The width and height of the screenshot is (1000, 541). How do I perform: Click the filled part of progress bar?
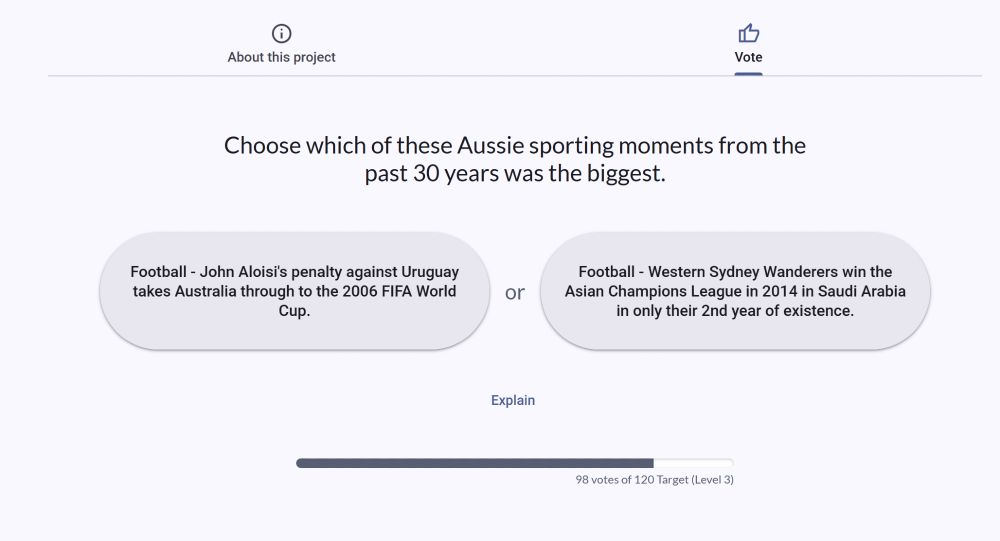point(474,463)
